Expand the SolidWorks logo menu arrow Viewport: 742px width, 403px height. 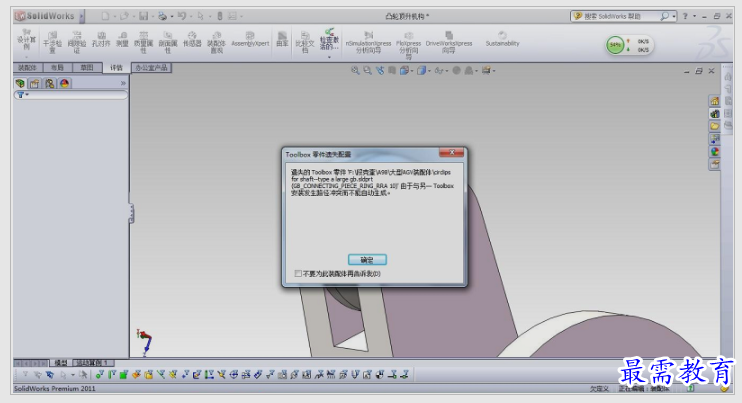click(81, 16)
